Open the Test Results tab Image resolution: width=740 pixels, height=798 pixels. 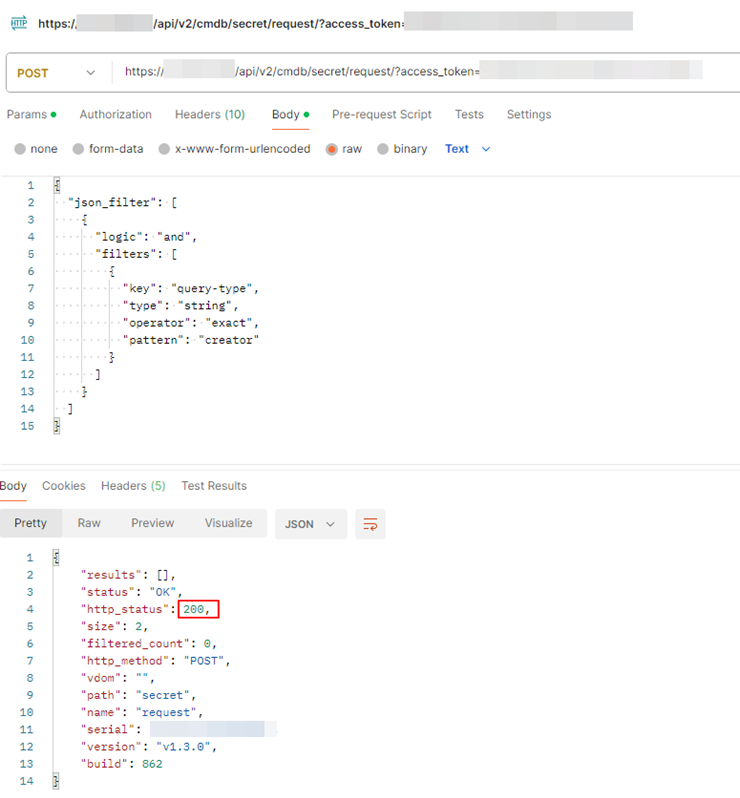[214, 486]
